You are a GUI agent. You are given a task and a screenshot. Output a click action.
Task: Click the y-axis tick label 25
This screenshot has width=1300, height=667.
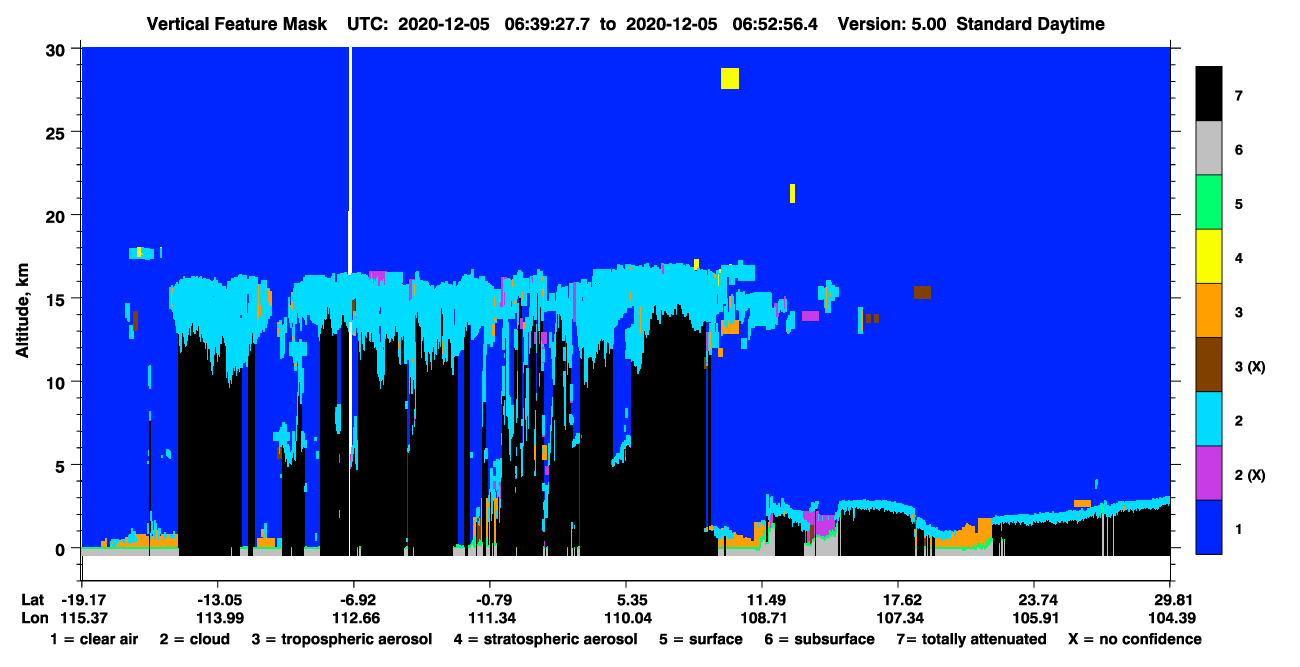pyautogui.click(x=57, y=133)
